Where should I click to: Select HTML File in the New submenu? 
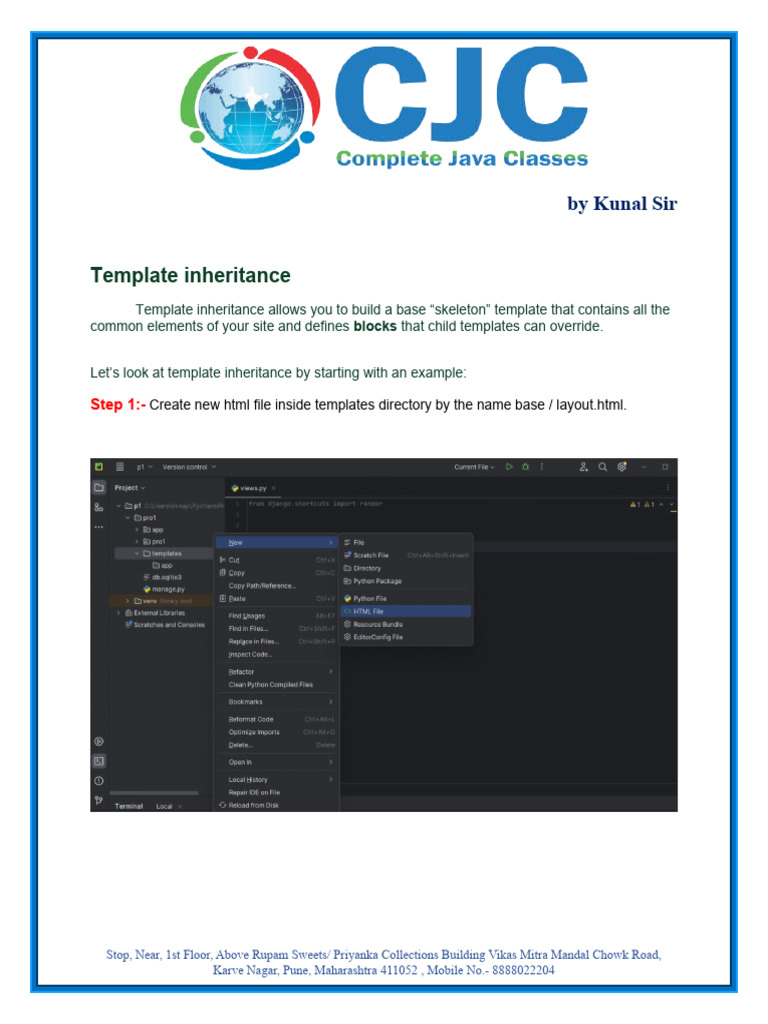406,612
